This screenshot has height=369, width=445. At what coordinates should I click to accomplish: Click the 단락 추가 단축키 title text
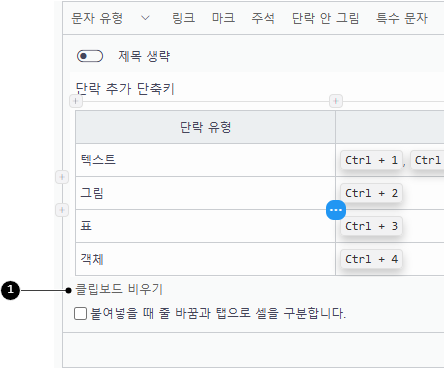(125, 89)
